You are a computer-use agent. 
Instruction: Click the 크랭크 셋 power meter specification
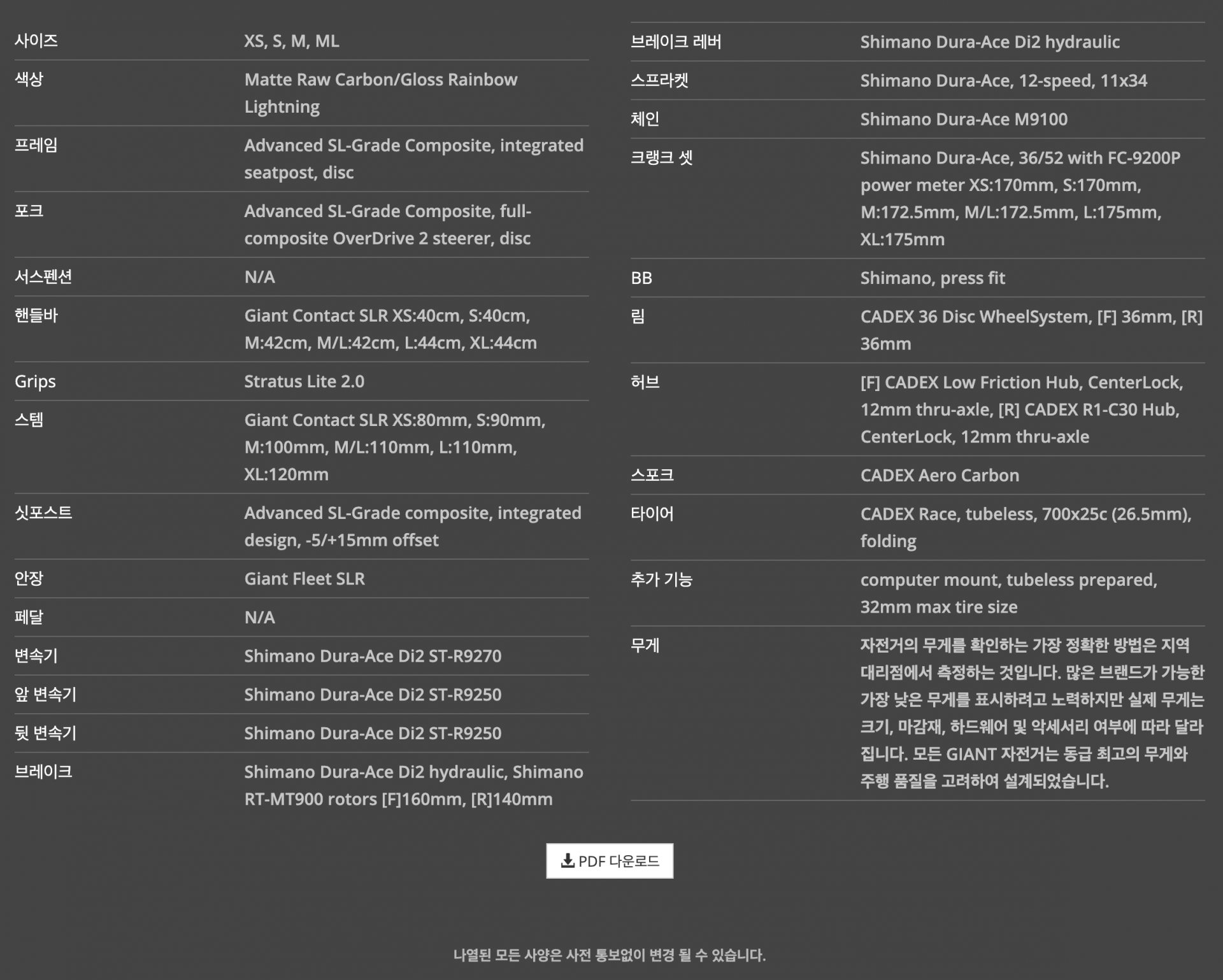pos(1020,198)
